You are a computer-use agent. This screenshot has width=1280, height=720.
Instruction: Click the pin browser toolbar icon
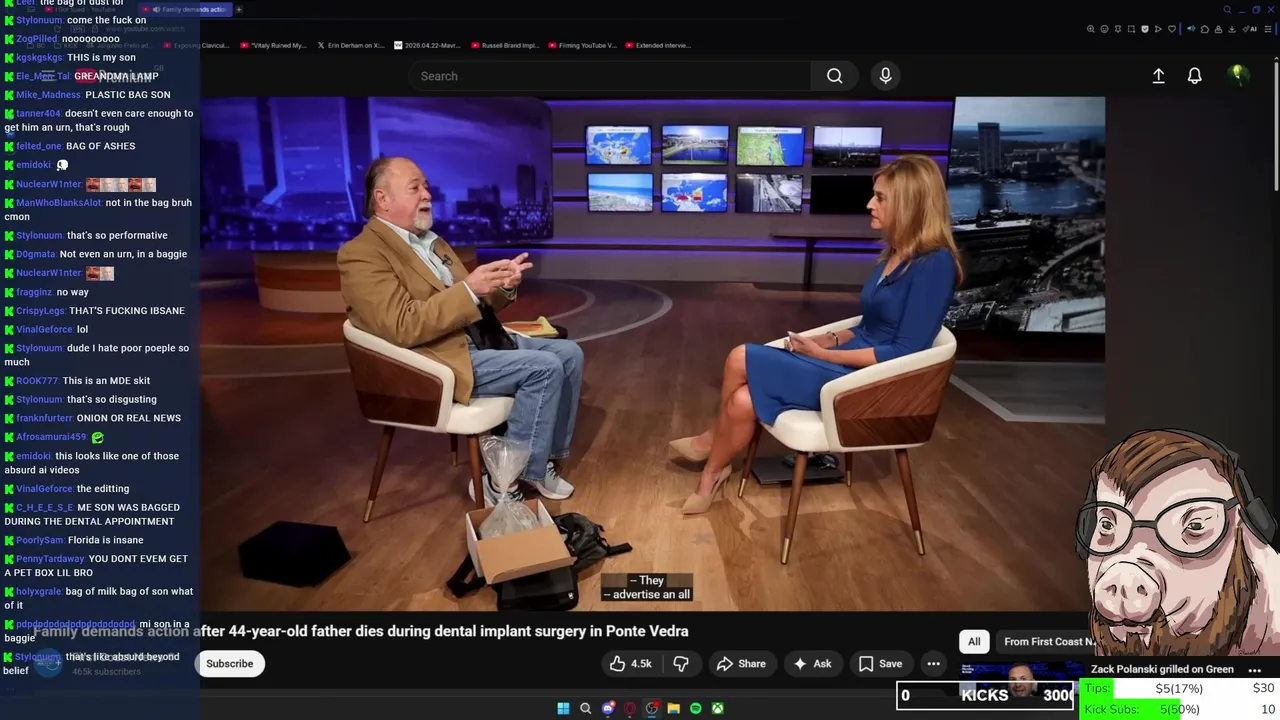tap(1118, 29)
